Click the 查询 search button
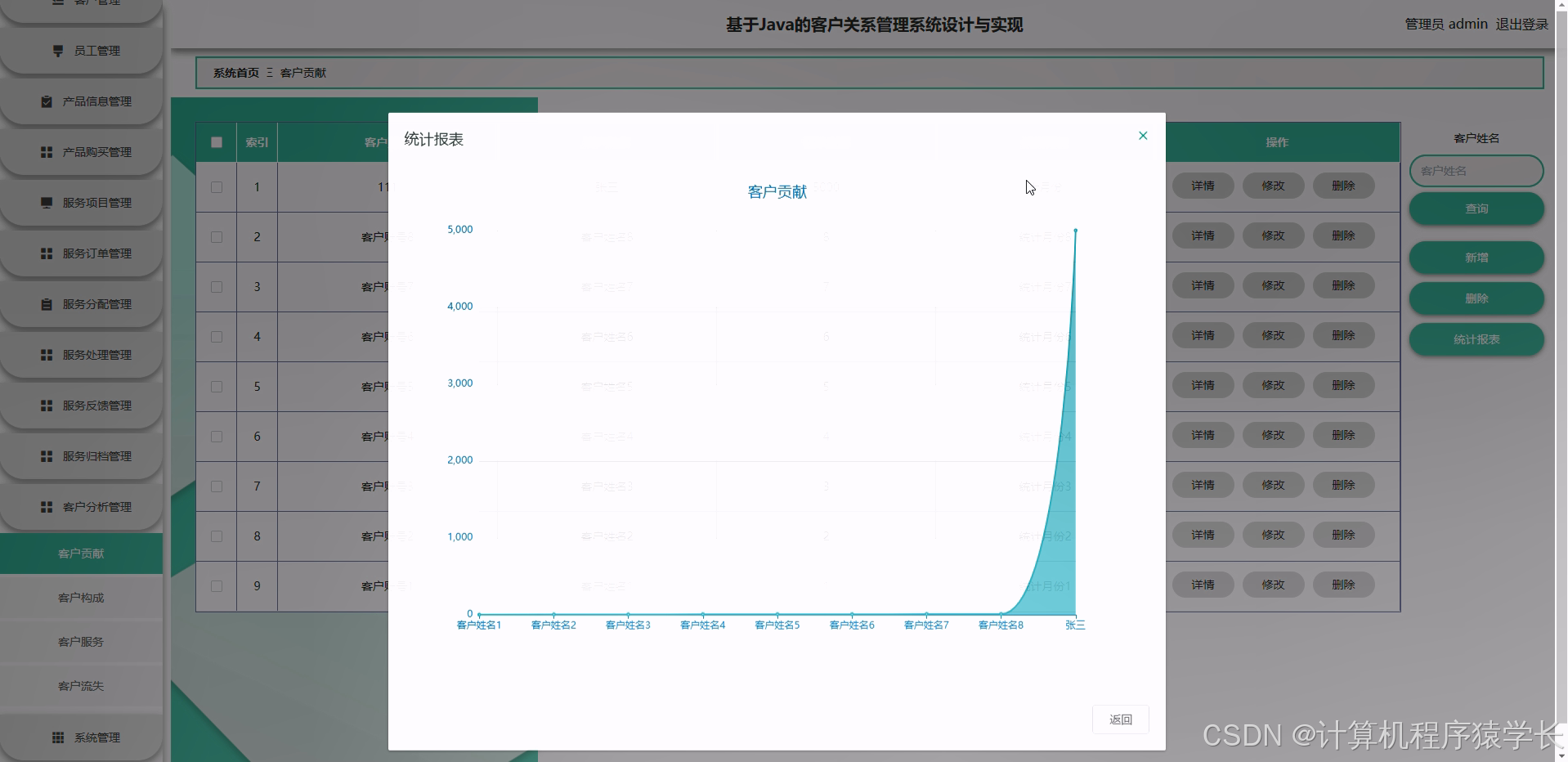The image size is (1568, 762). point(1476,208)
